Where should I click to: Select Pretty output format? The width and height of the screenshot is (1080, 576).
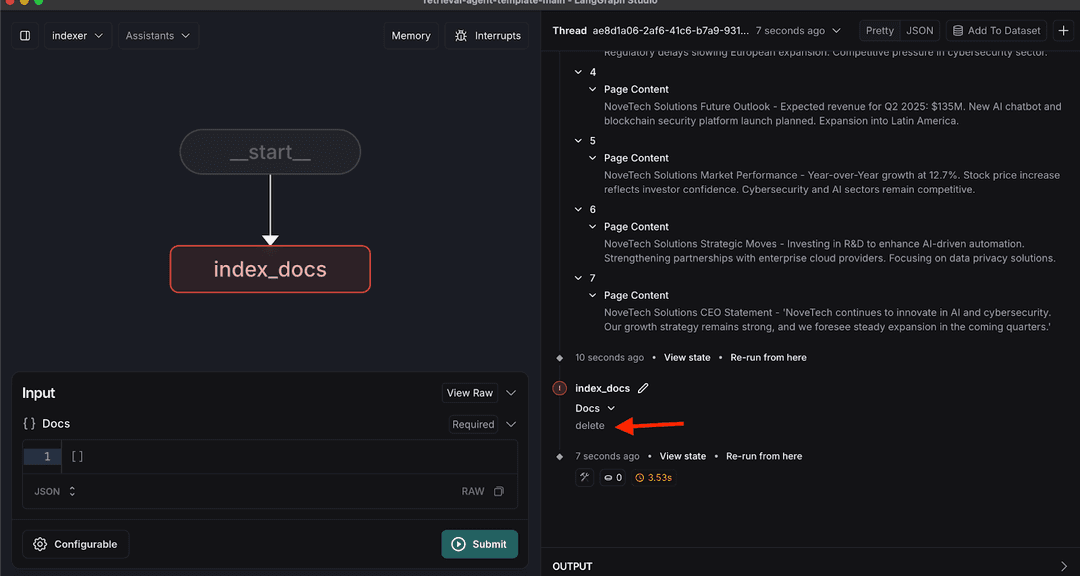pos(879,30)
